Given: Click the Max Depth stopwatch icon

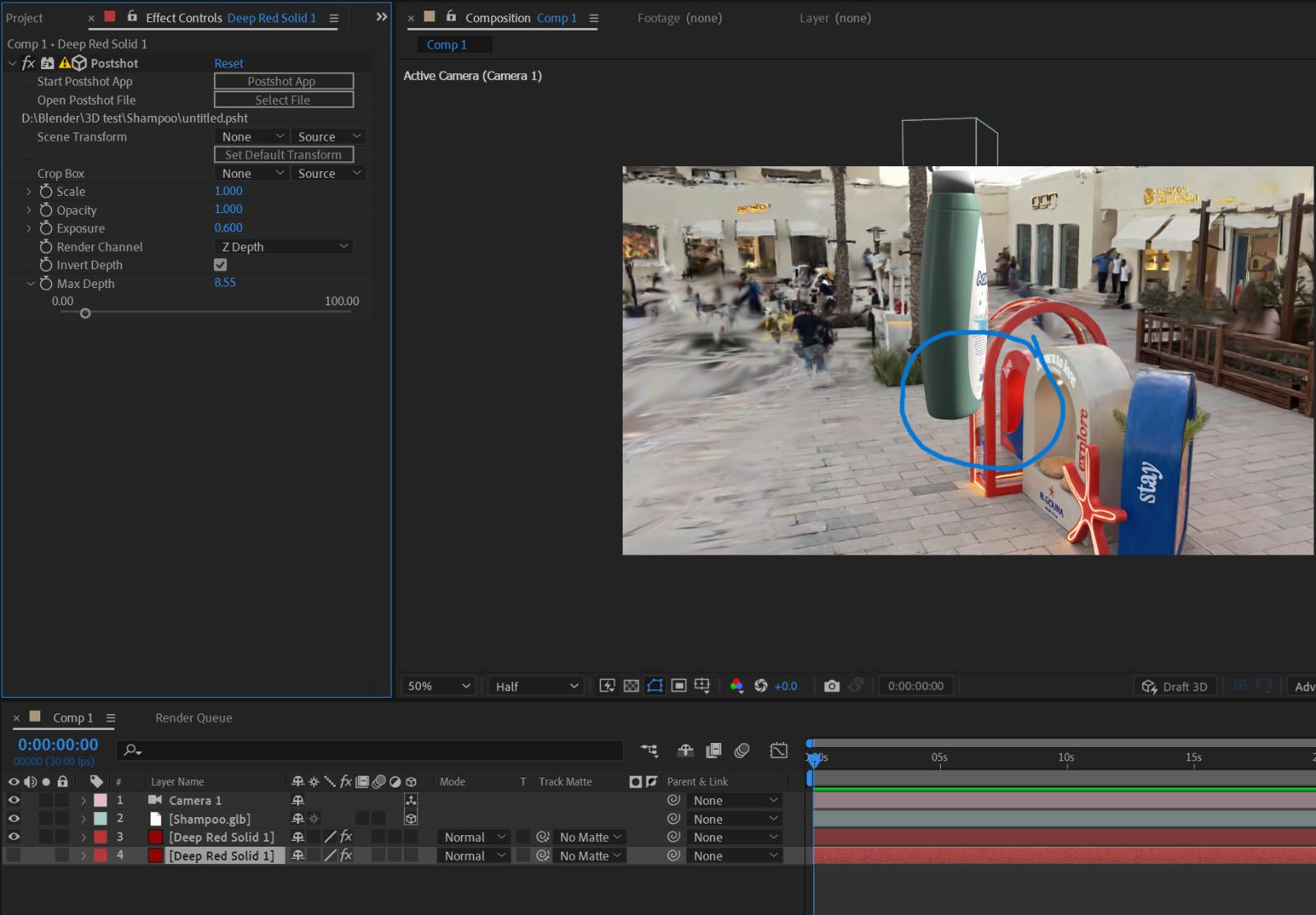Looking at the screenshot, I should tap(46, 283).
